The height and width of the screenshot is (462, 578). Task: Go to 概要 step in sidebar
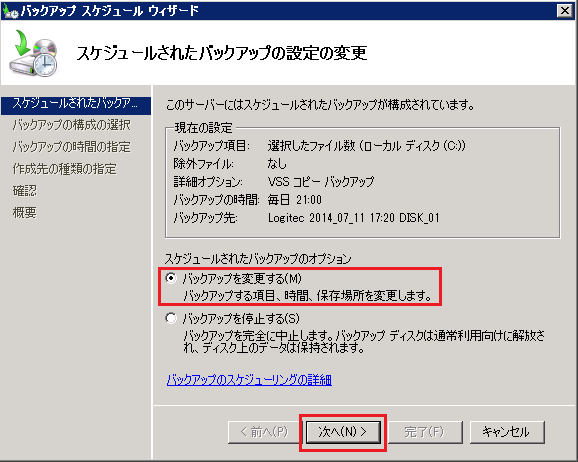tap(25, 212)
